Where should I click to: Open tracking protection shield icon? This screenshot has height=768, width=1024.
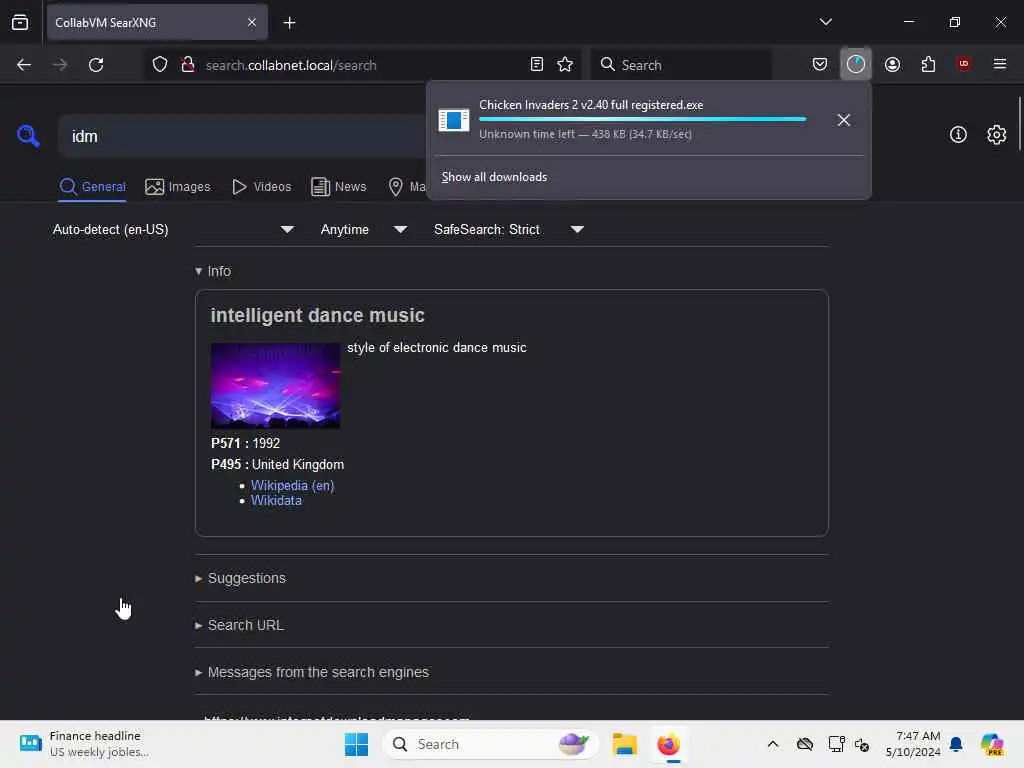160,65
